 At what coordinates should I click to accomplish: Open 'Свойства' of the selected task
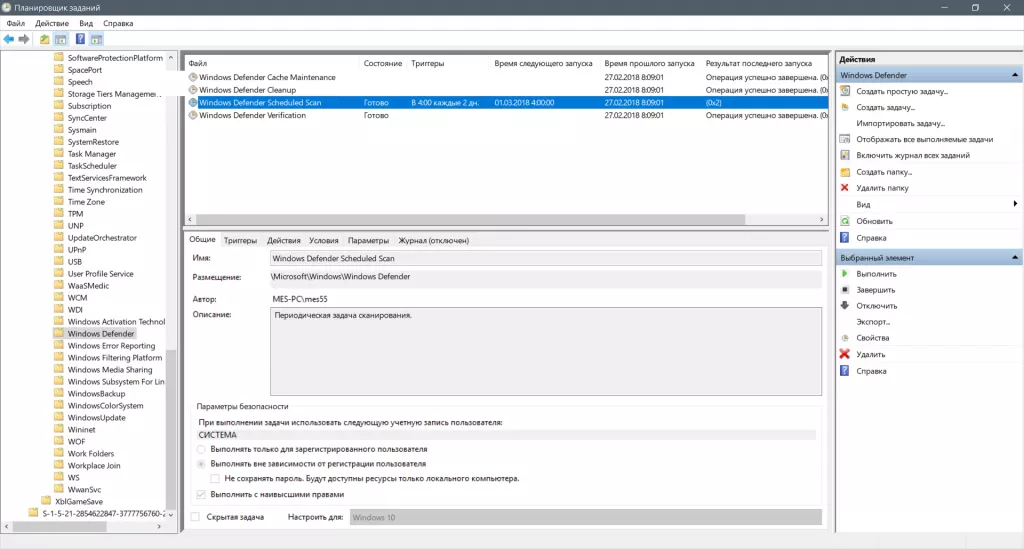[846, 338]
